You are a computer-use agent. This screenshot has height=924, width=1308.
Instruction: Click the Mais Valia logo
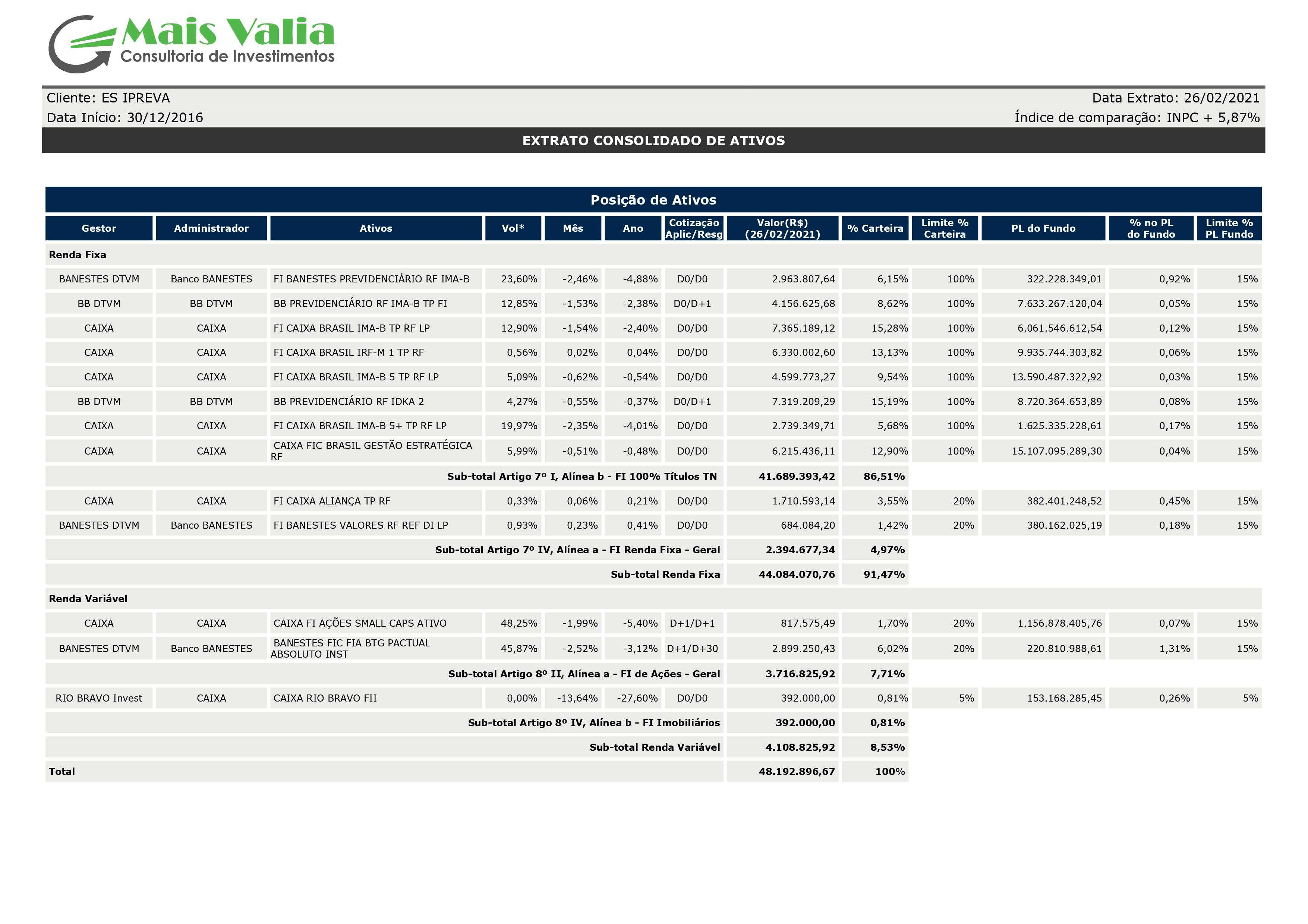(x=192, y=44)
